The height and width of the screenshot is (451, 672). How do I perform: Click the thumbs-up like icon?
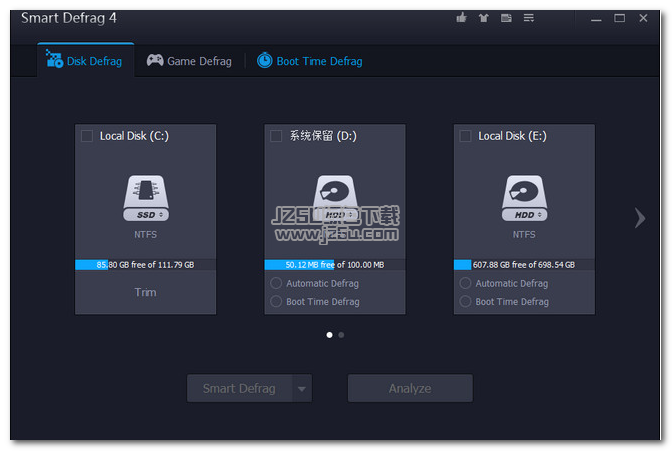[x=461, y=18]
